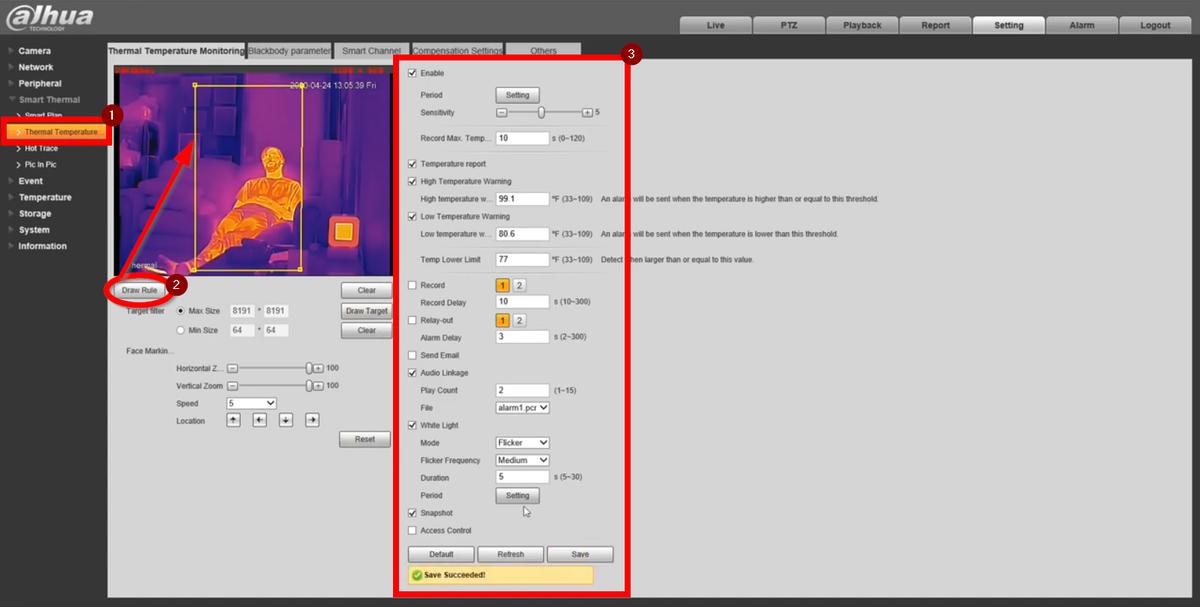1200x607 pixels.
Task: Click the Location up arrow icon
Action: [x=234, y=421]
